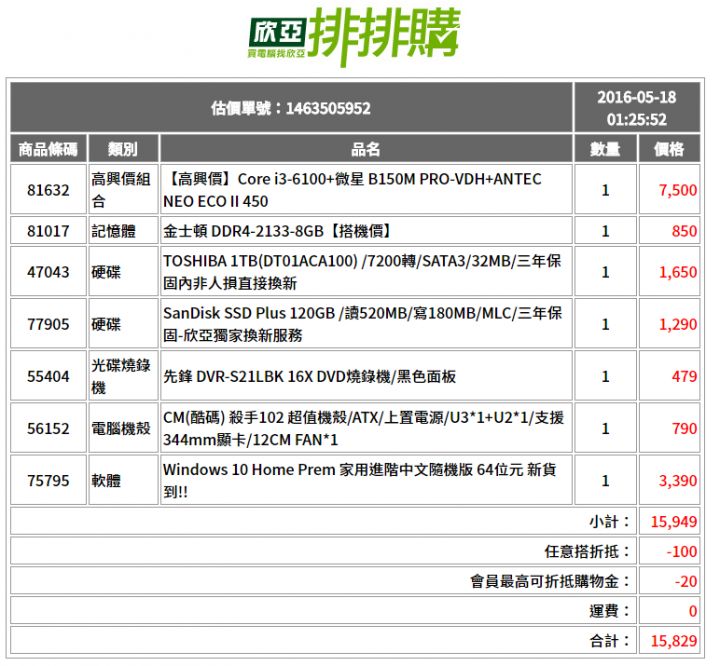The width and height of the screenshot is (720, 666).
Task: Select barcode 55404
Action: point(48,376)
